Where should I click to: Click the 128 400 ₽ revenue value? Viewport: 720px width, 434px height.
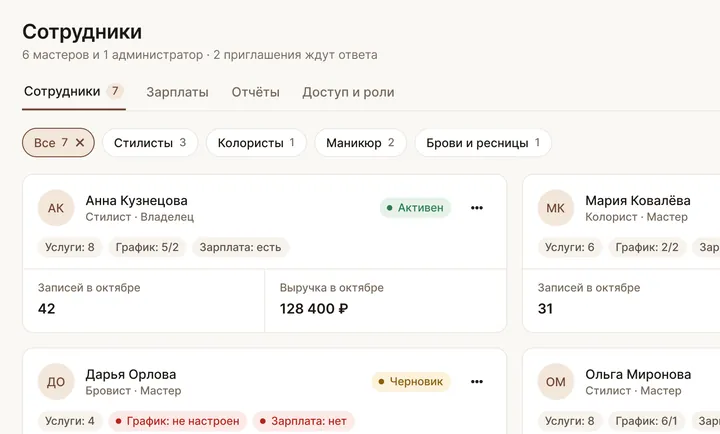point(314,309)
